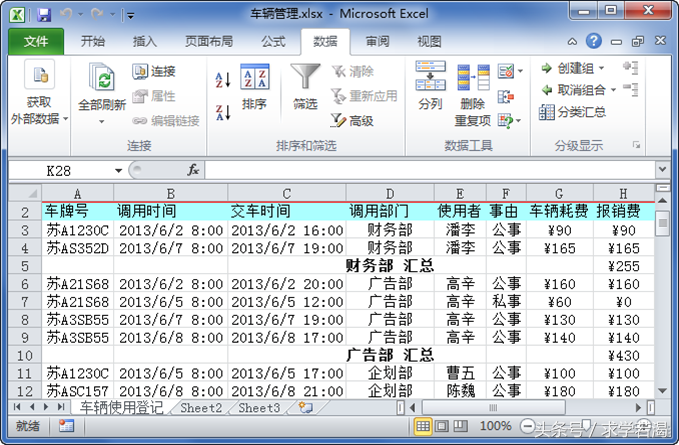Expand the 创建组 dropdown arrow
The height and width of the screenshot is (445, 679).
pyautogui.click(x=601, y=68)
